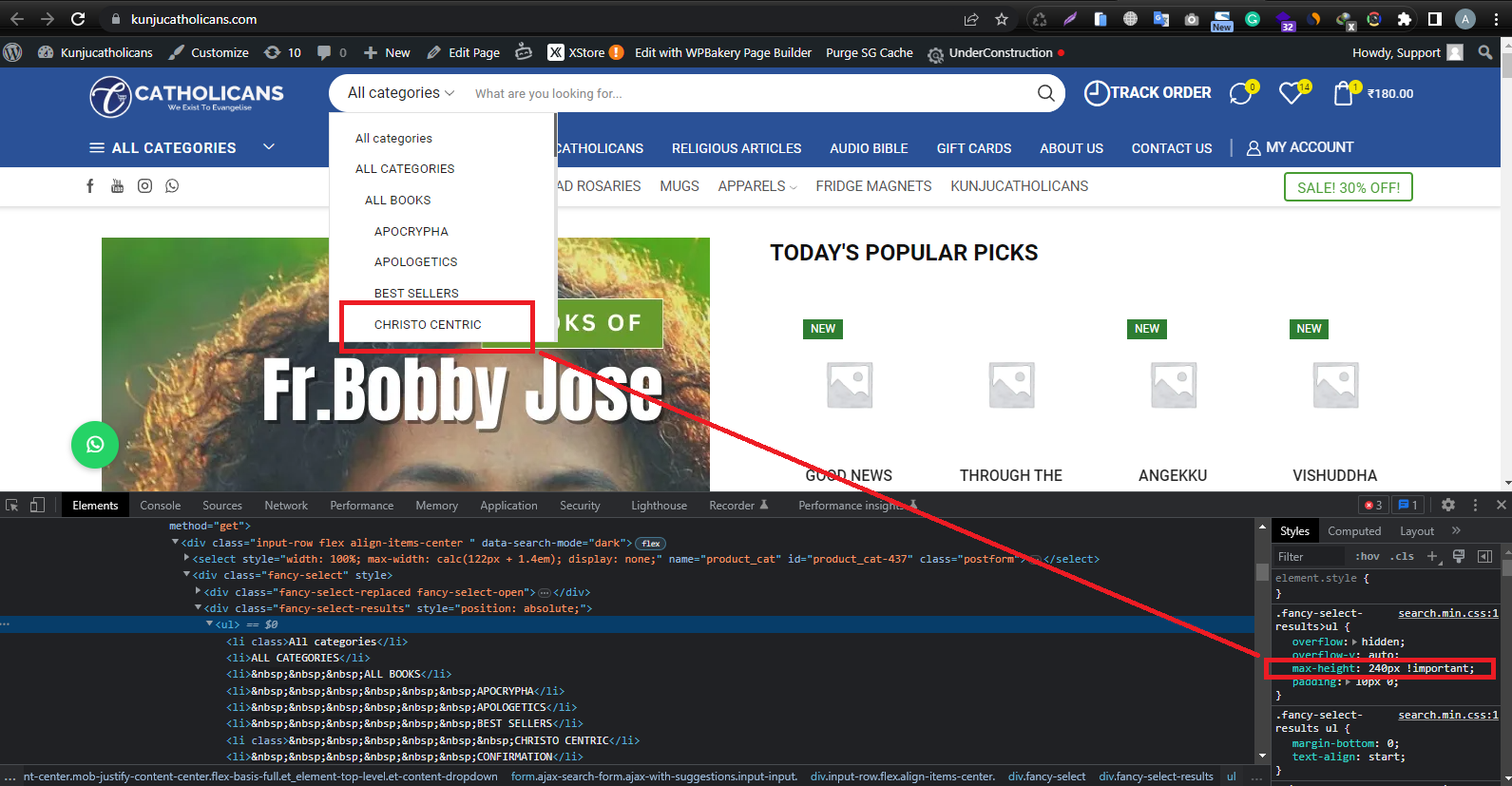
Task: Open the wishlist heart icon
Action: (x=1292, y=92)
